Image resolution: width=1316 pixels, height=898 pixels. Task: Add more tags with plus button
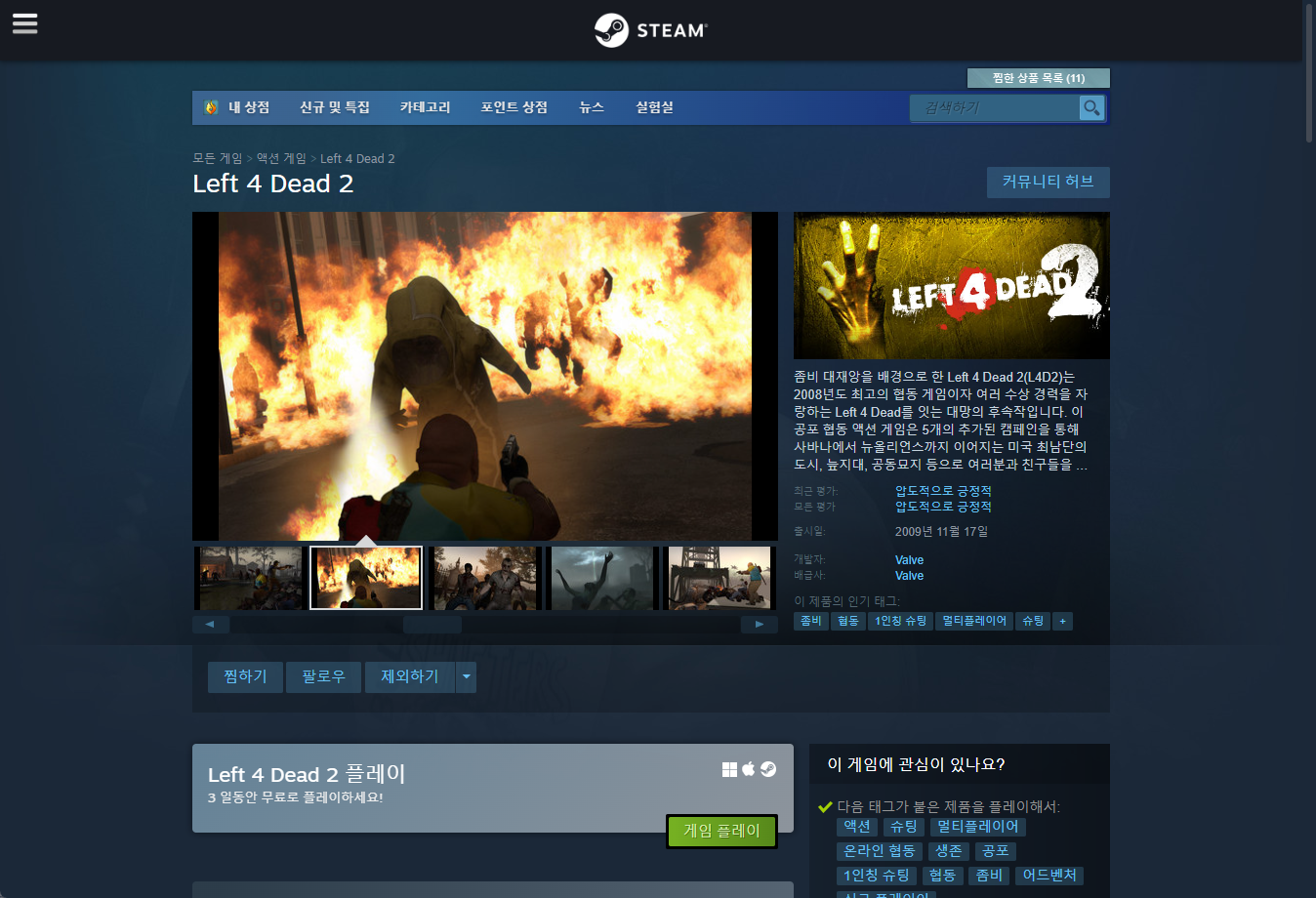(1063, 621)
